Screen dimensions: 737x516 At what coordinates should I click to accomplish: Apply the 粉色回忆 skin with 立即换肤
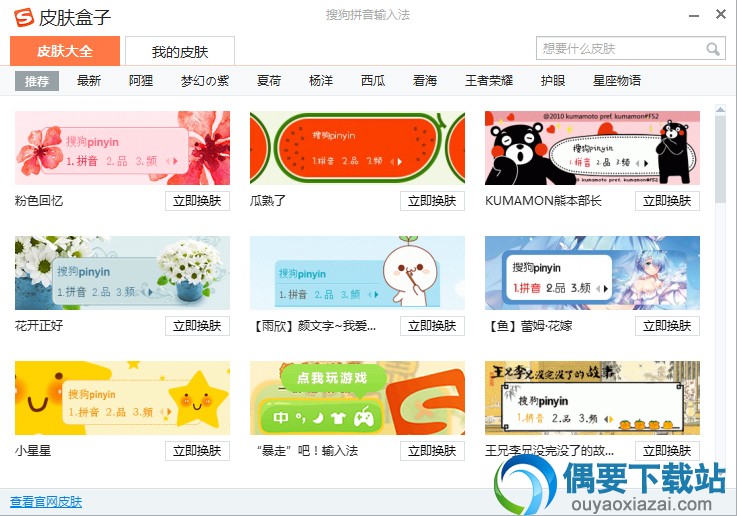tap(197, 201)
